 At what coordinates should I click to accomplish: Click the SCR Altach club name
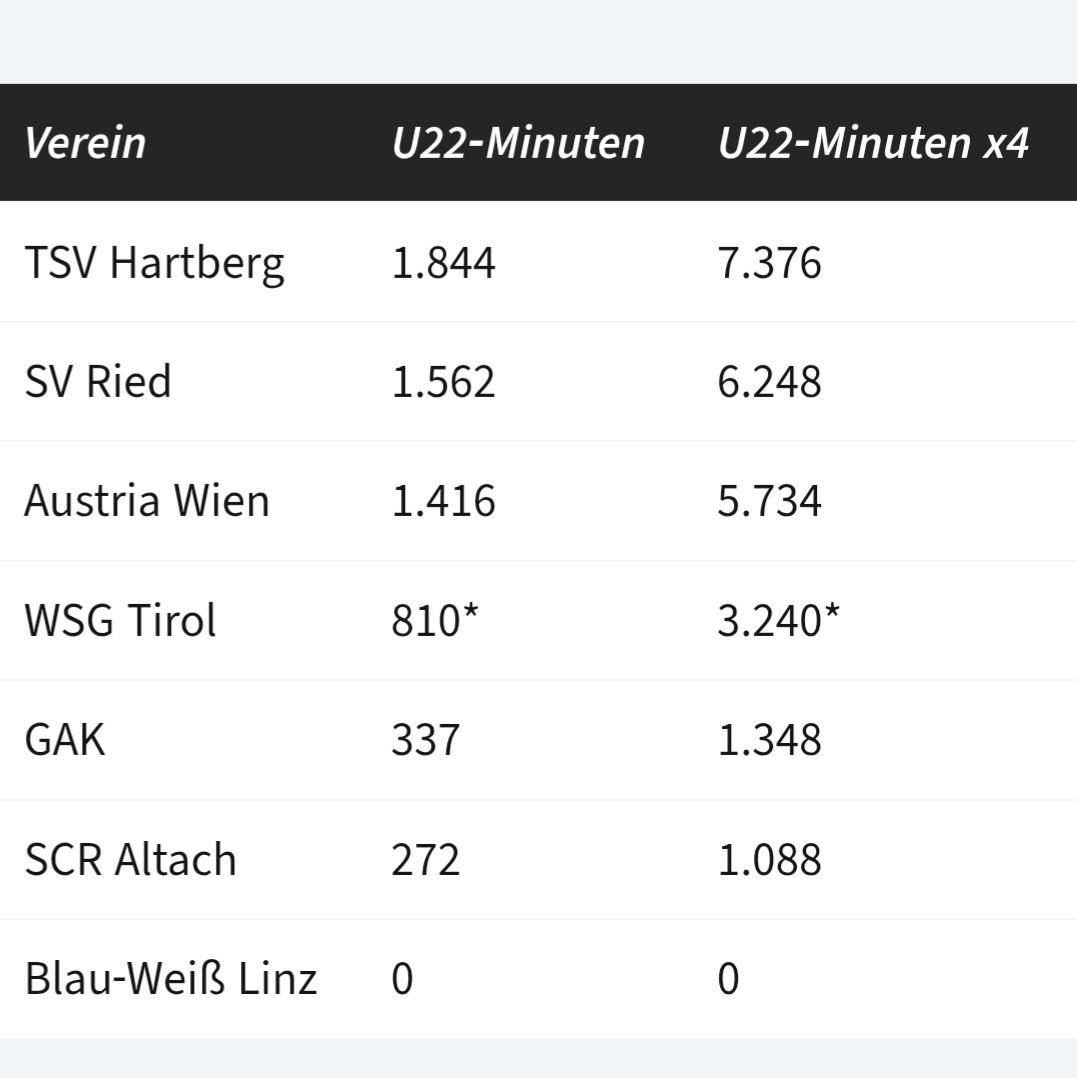pos(130,860)
